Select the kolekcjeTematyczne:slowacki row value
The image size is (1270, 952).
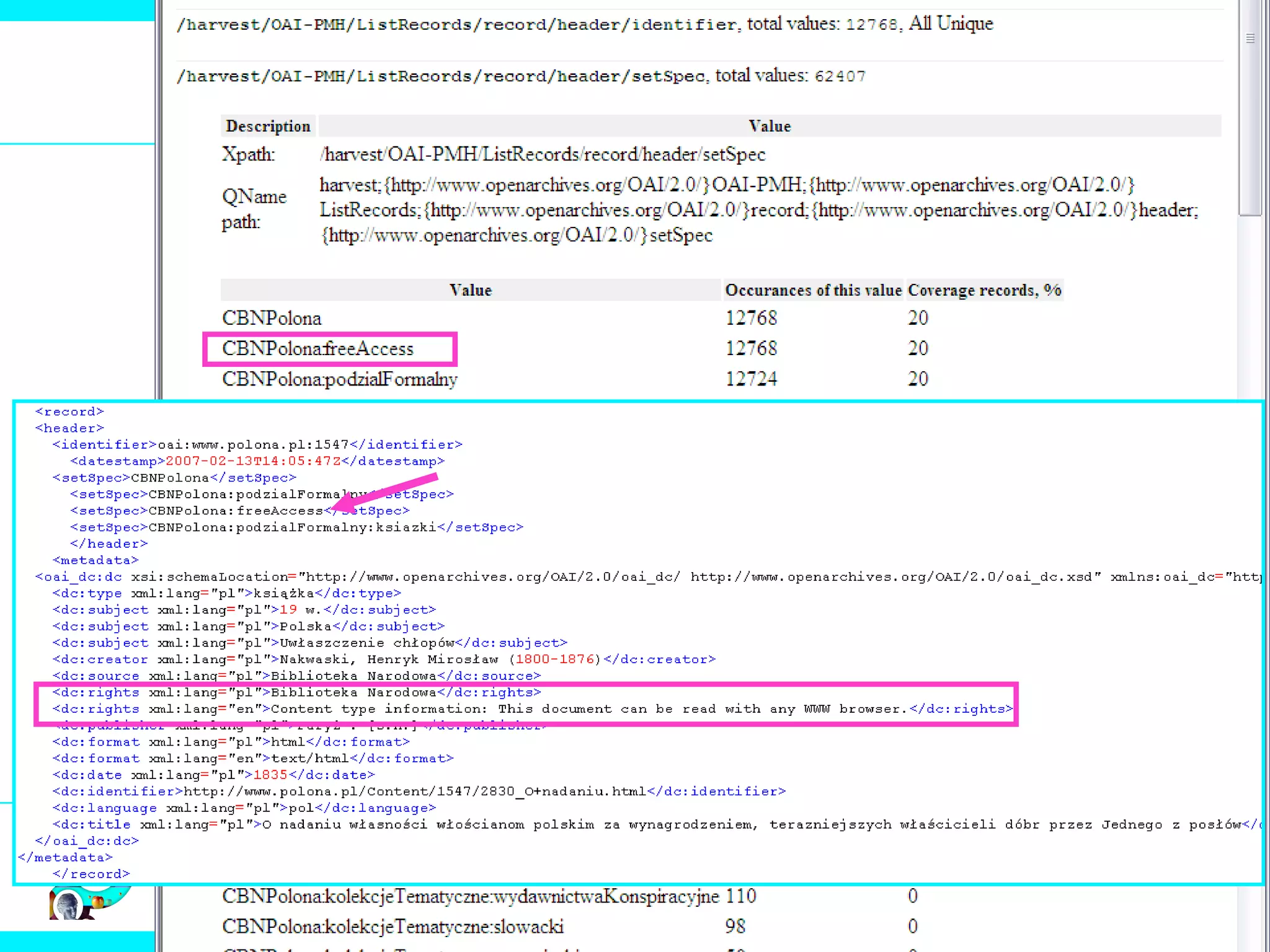pyautogui.click(x=393, y=927)
